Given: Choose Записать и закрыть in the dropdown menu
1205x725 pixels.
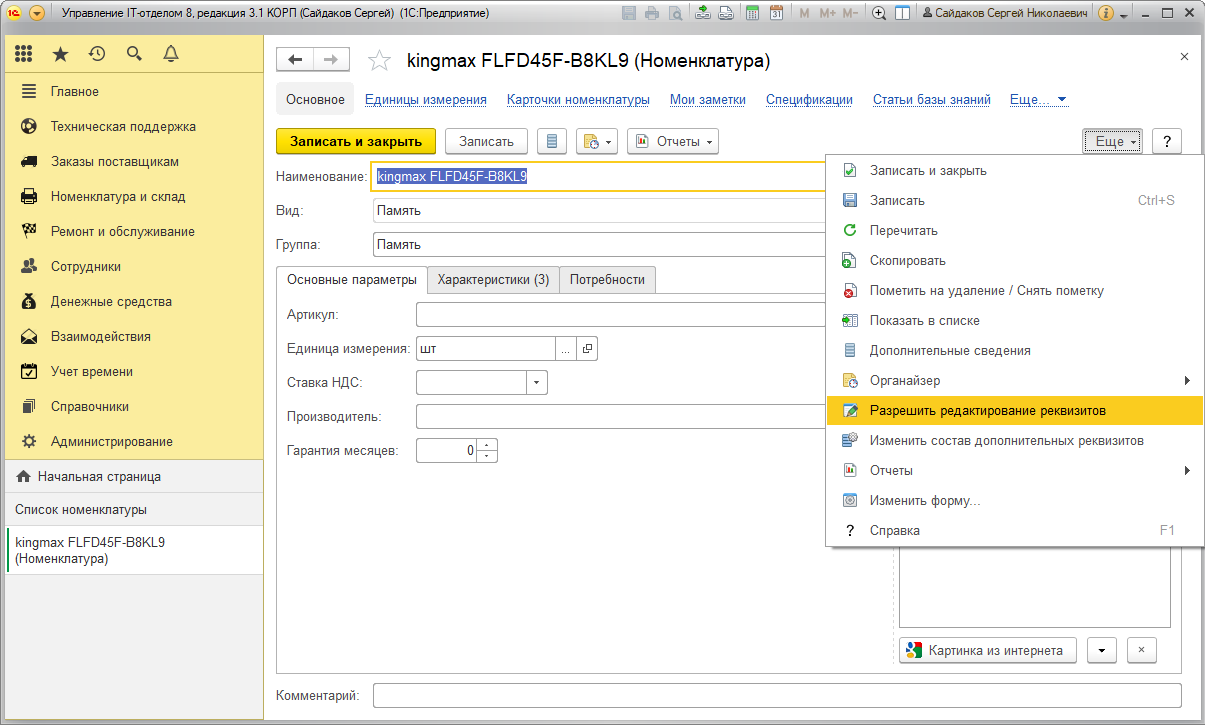Looking at the screenshot, I should [x=1014, y=170].
